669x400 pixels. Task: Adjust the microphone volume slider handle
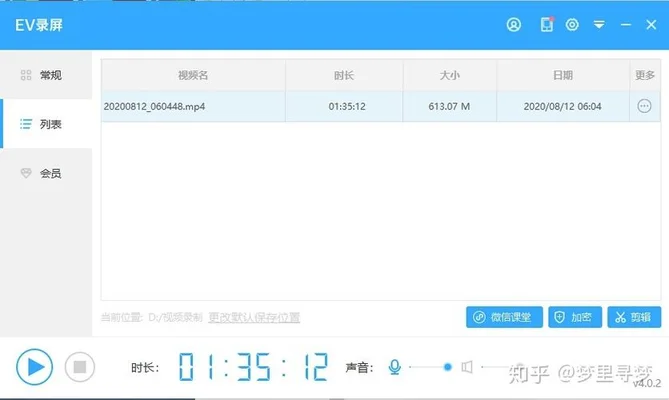click(447, 367)
